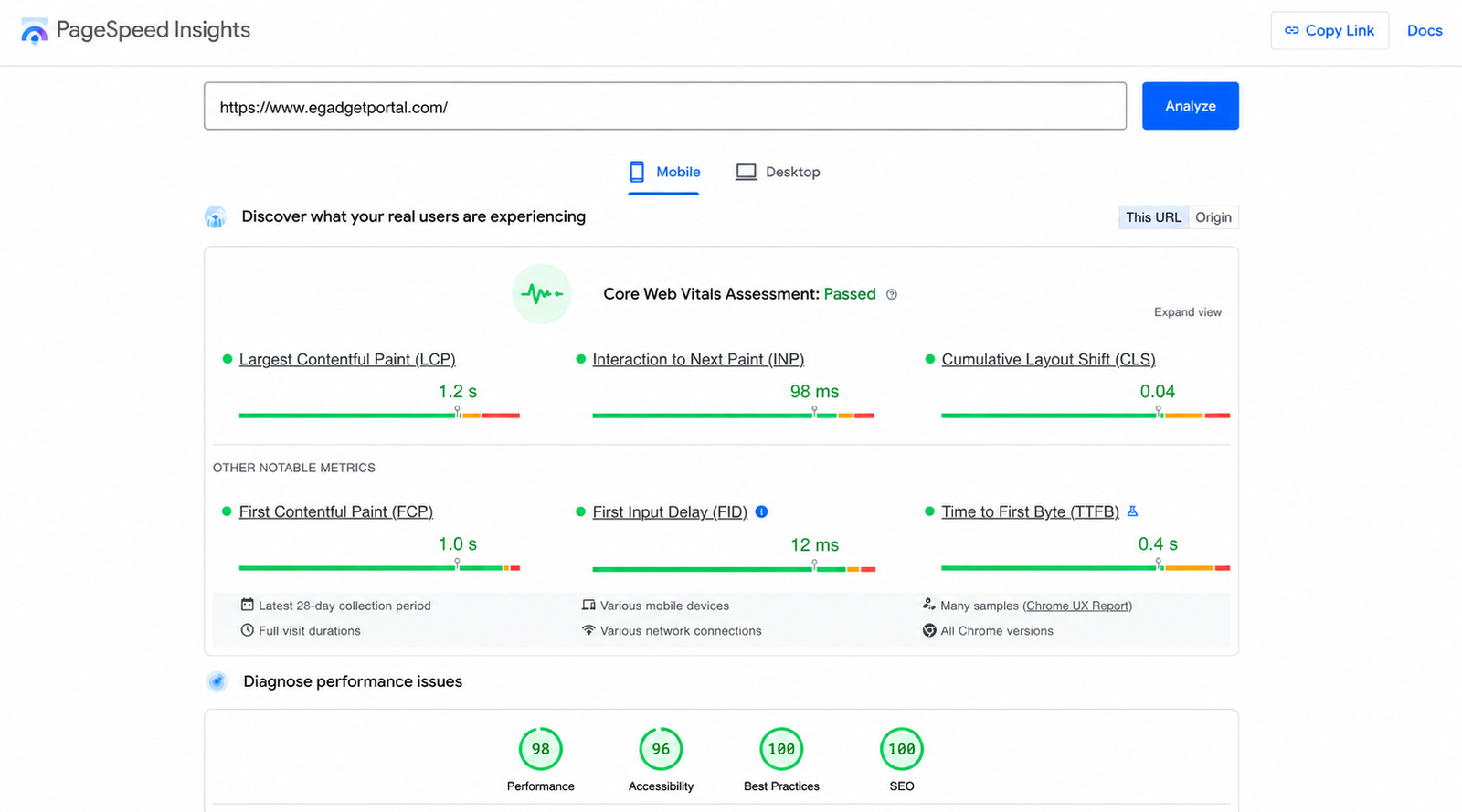Click the INP distribution bar
Viewport: 1462px width, 812px height.
pos(733,416)
